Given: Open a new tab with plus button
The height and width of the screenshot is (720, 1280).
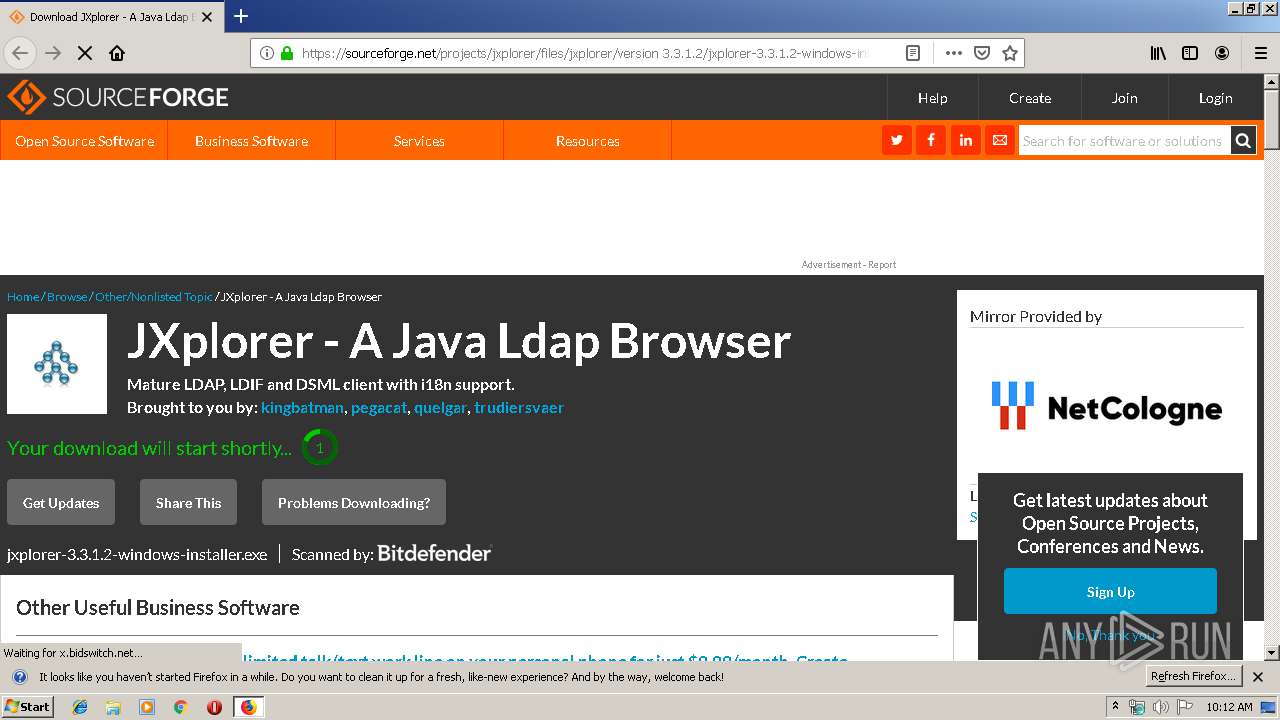Looking at the screenshot, I should point(241,16).
